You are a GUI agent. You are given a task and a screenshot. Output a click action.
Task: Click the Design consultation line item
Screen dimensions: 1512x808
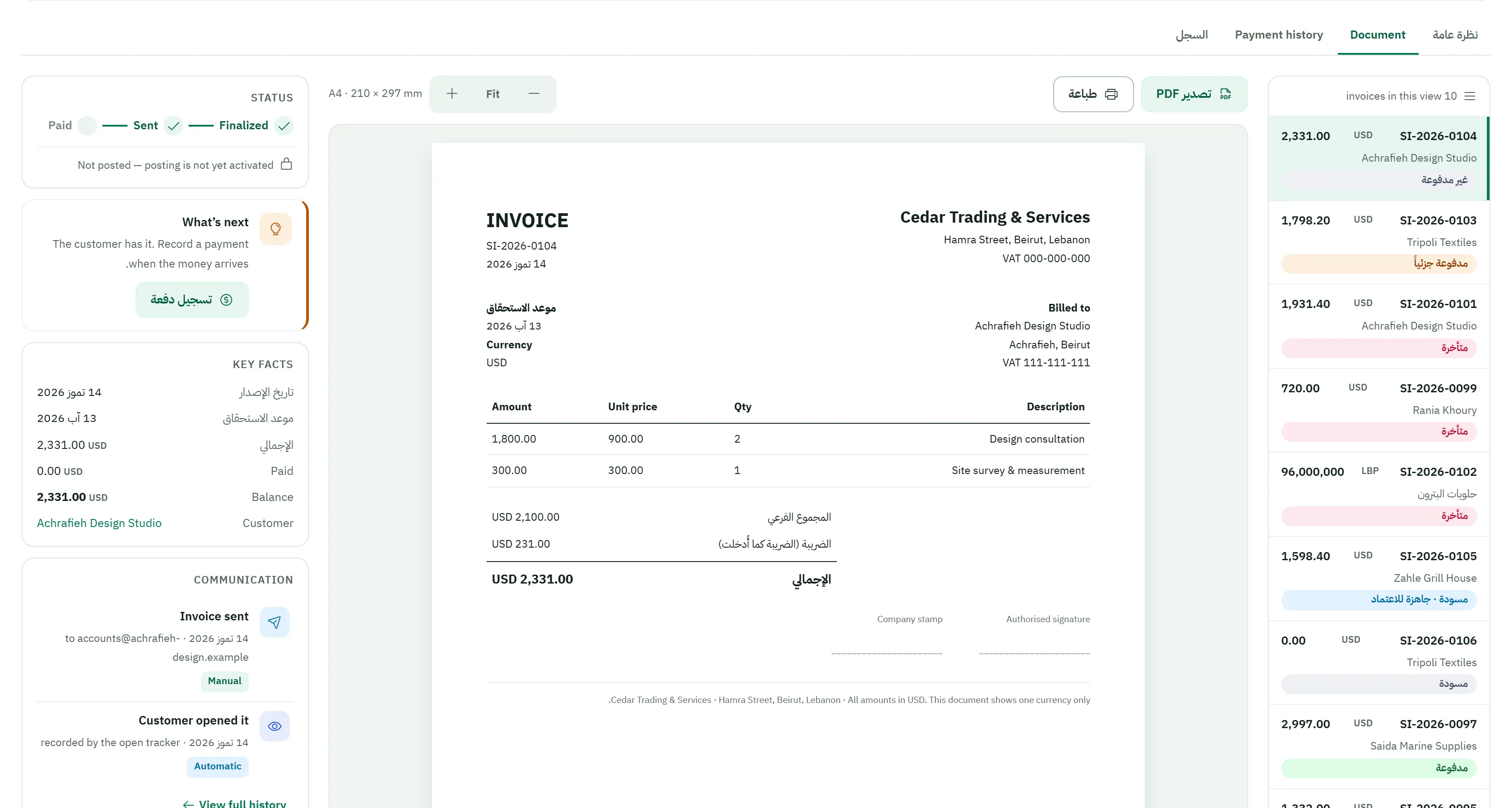coord(788,439)
